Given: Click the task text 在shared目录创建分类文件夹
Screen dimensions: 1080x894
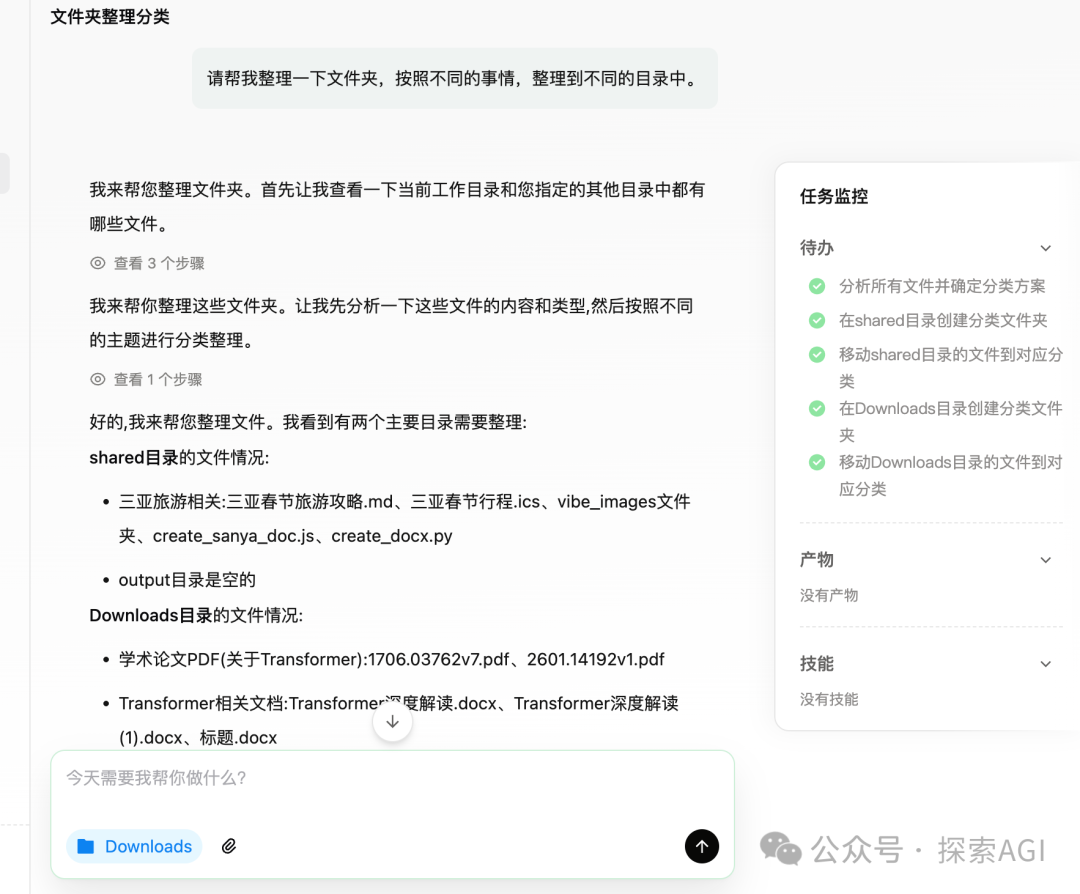Looking at the screenshot, I should pyautogui.click(x=943, y=320).
